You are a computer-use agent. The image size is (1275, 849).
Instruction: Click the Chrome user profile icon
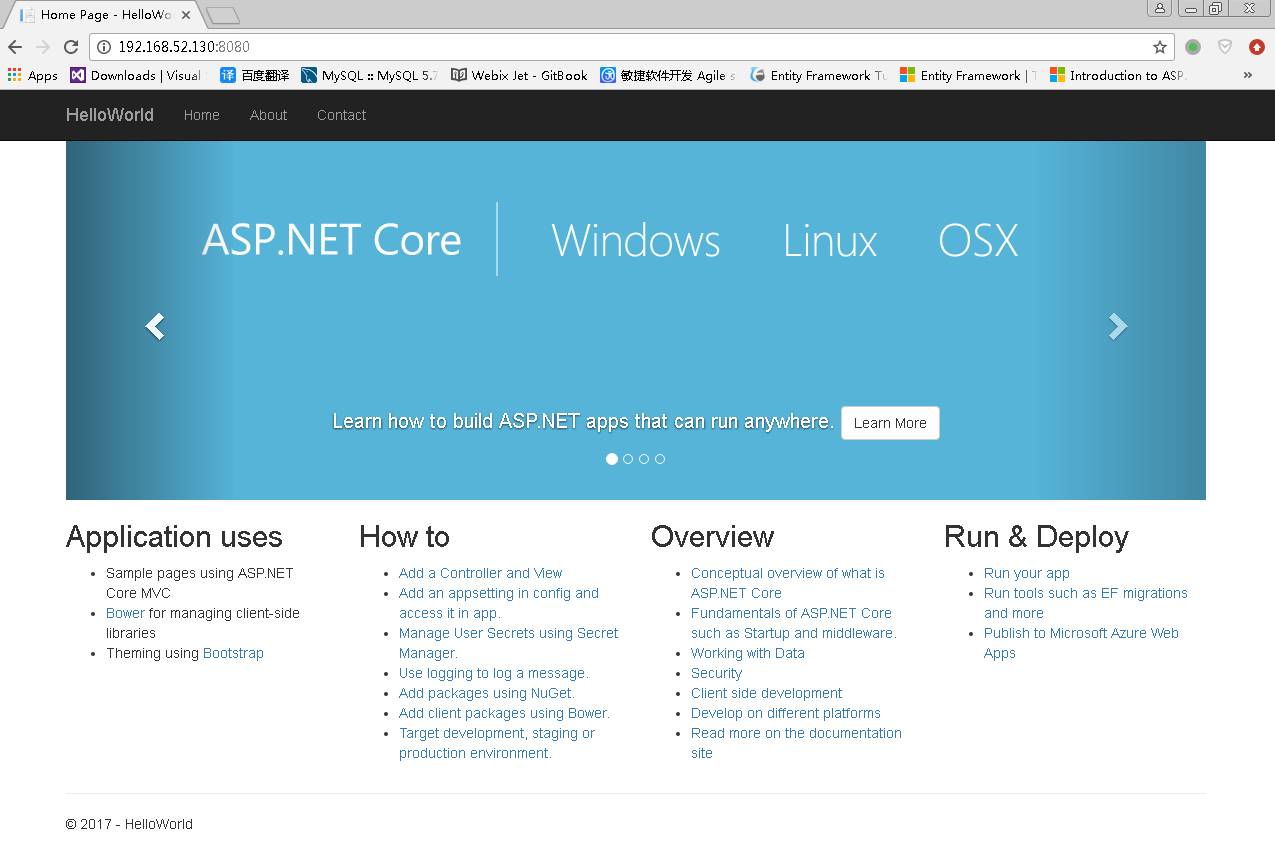(1160, 8)
